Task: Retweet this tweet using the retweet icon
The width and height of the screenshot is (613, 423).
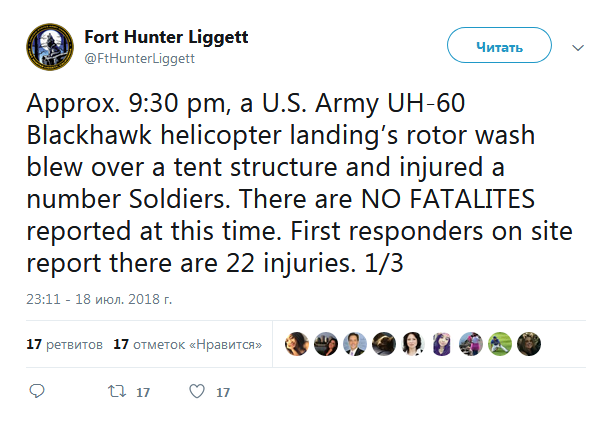Action: pos(115,391)
